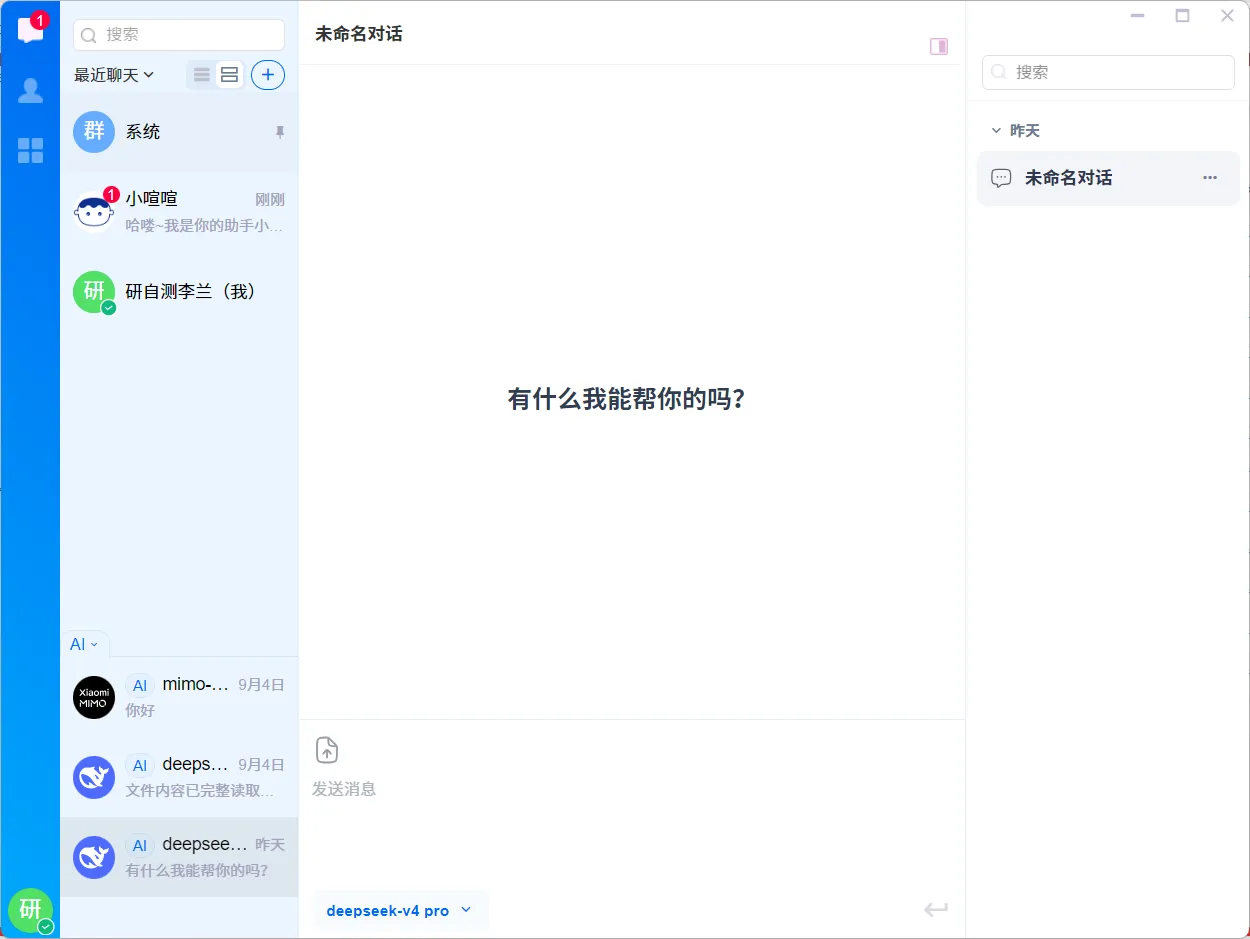Switch to card list view icon
The width and height of the screenshot is (1250, 939).
230,75
